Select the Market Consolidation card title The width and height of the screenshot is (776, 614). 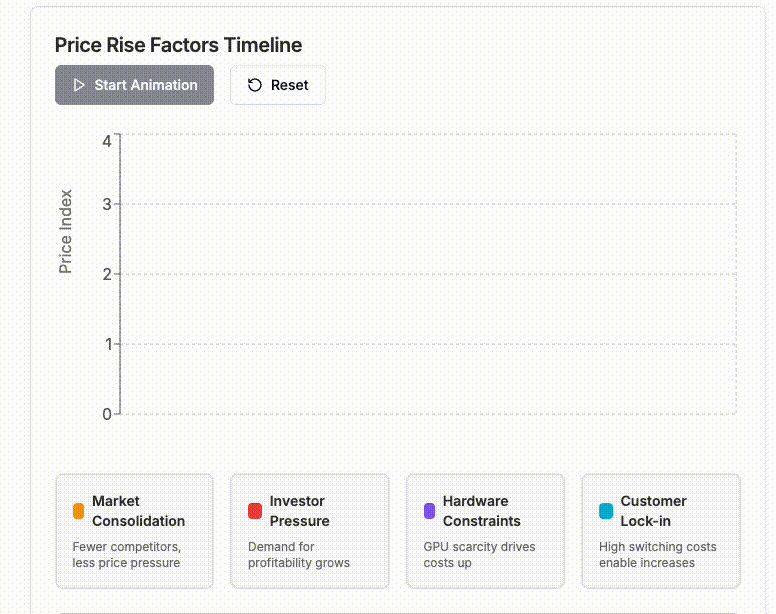(139, 511)
